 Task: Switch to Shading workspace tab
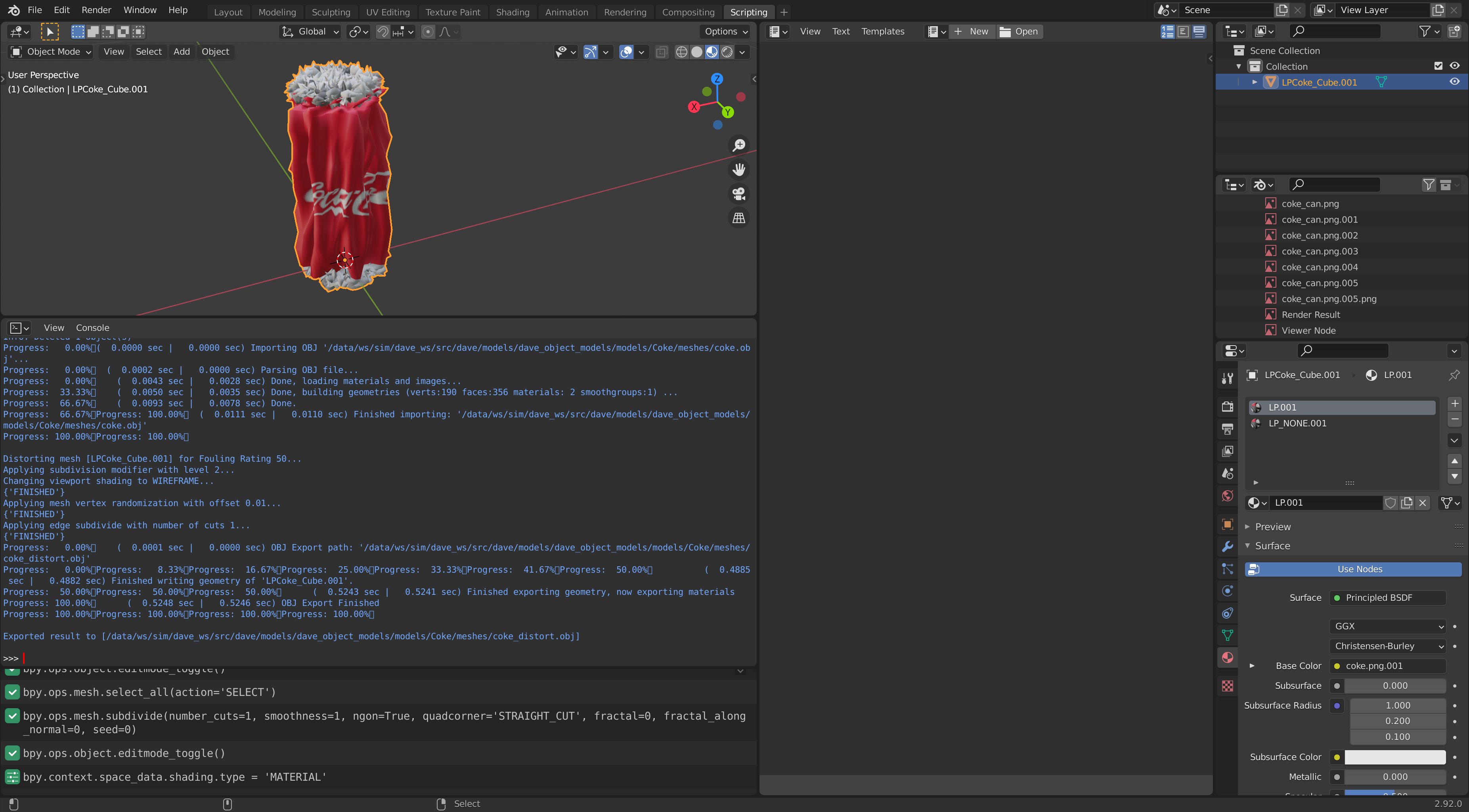(x=512, y=12)
